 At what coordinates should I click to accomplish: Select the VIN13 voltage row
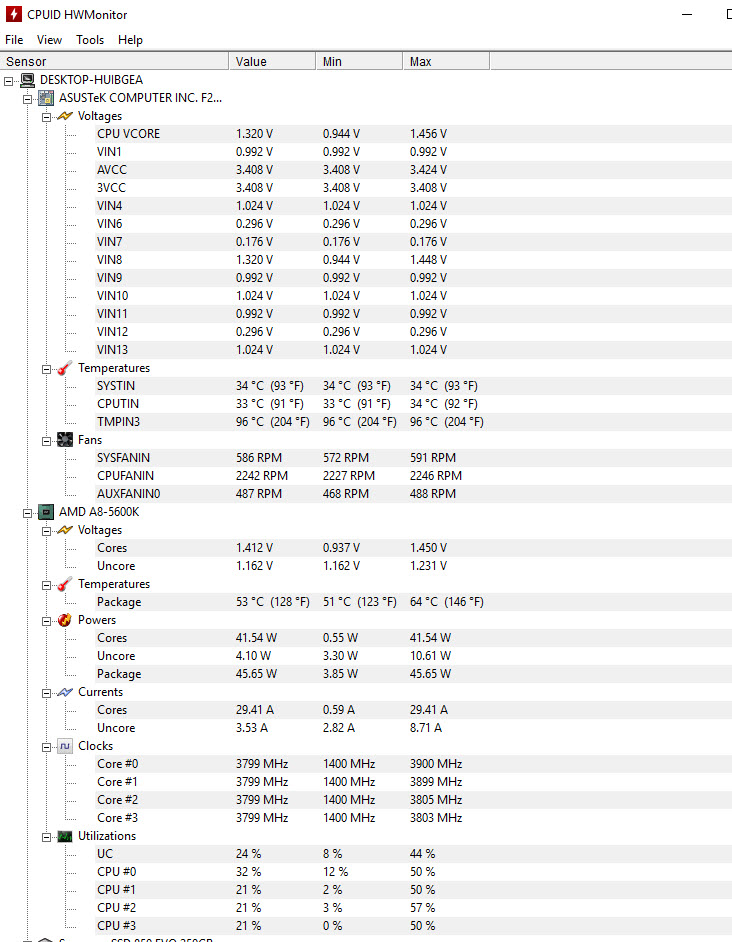[413, 350]
